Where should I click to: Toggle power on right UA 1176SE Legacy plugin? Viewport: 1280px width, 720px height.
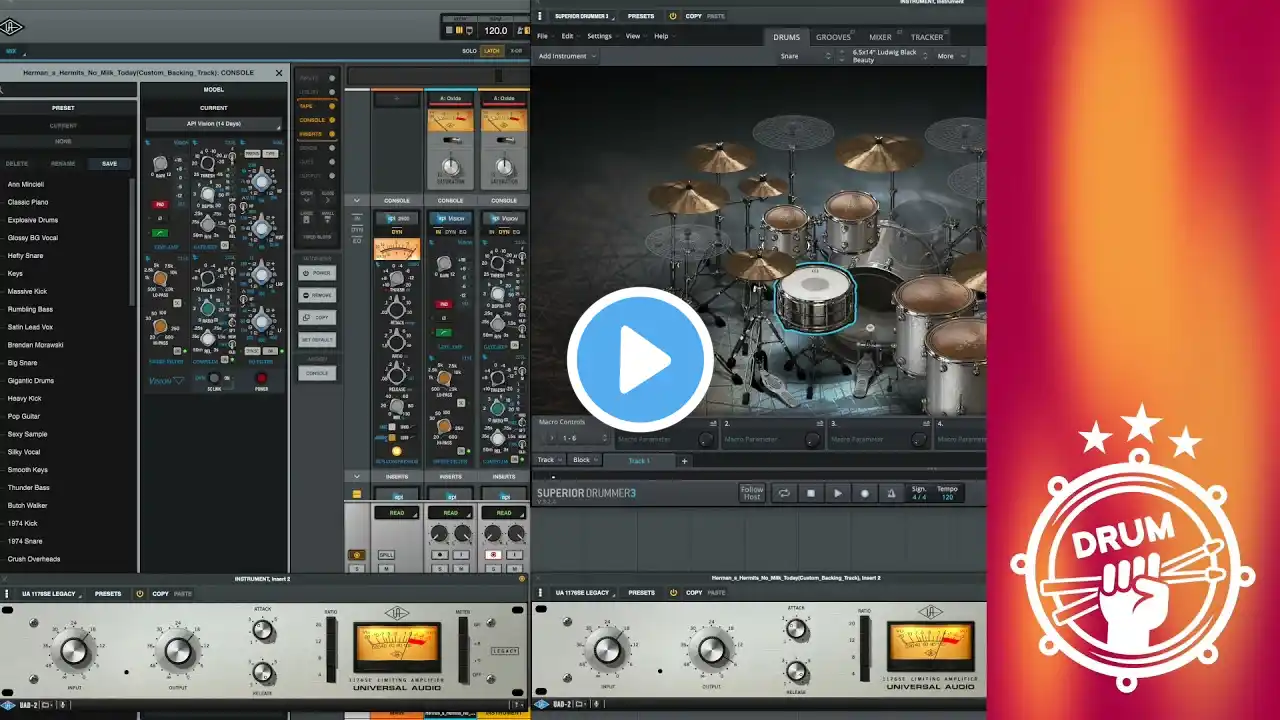[672, 592]
